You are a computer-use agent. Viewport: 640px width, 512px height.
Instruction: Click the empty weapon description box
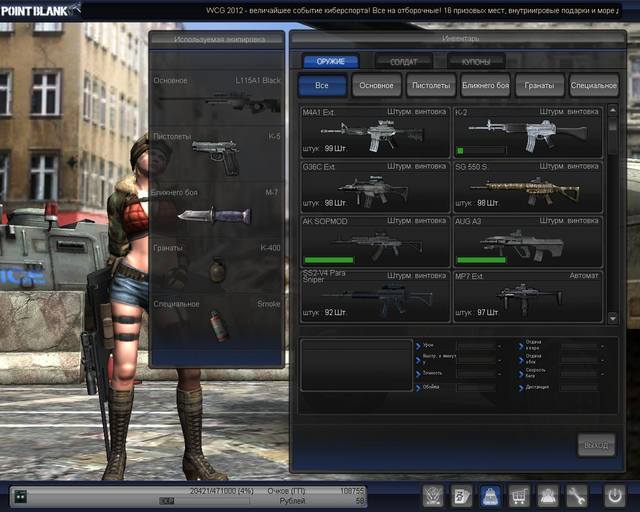[357, 365]
